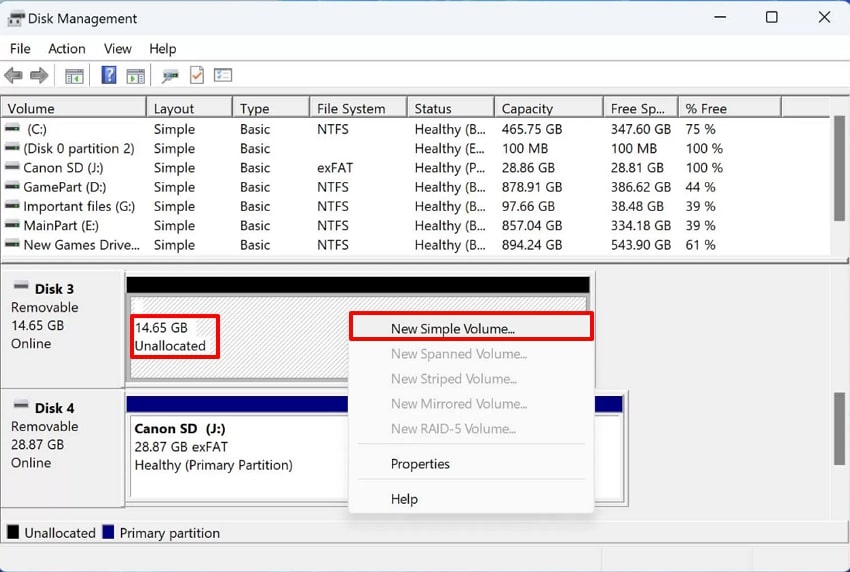
Task: Sort by the Free Sp... column header
Action: (x=641, y=108)
